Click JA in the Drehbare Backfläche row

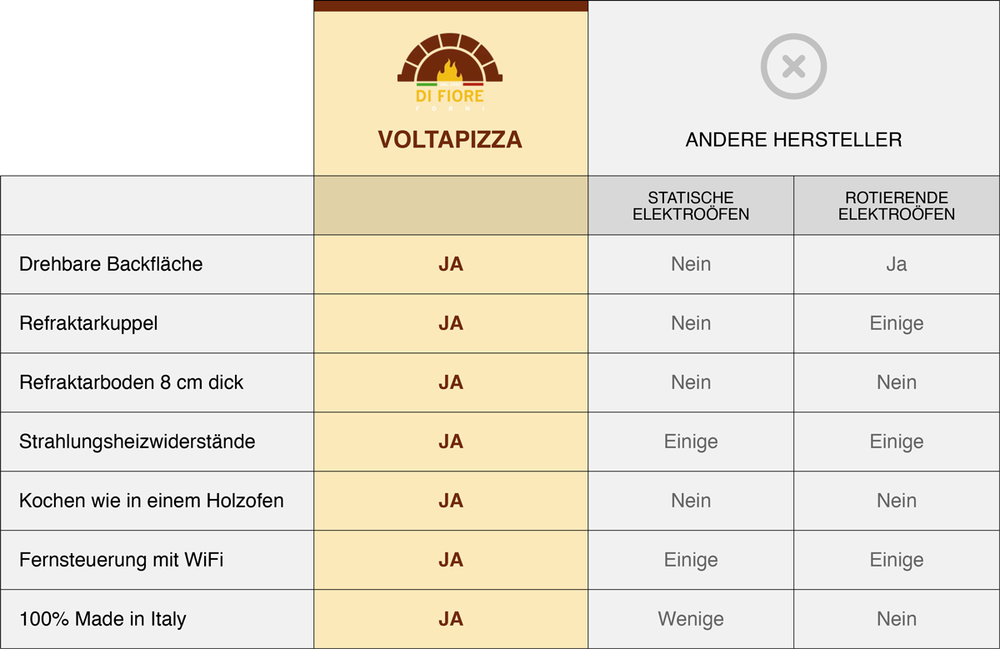tap(450, 264)
